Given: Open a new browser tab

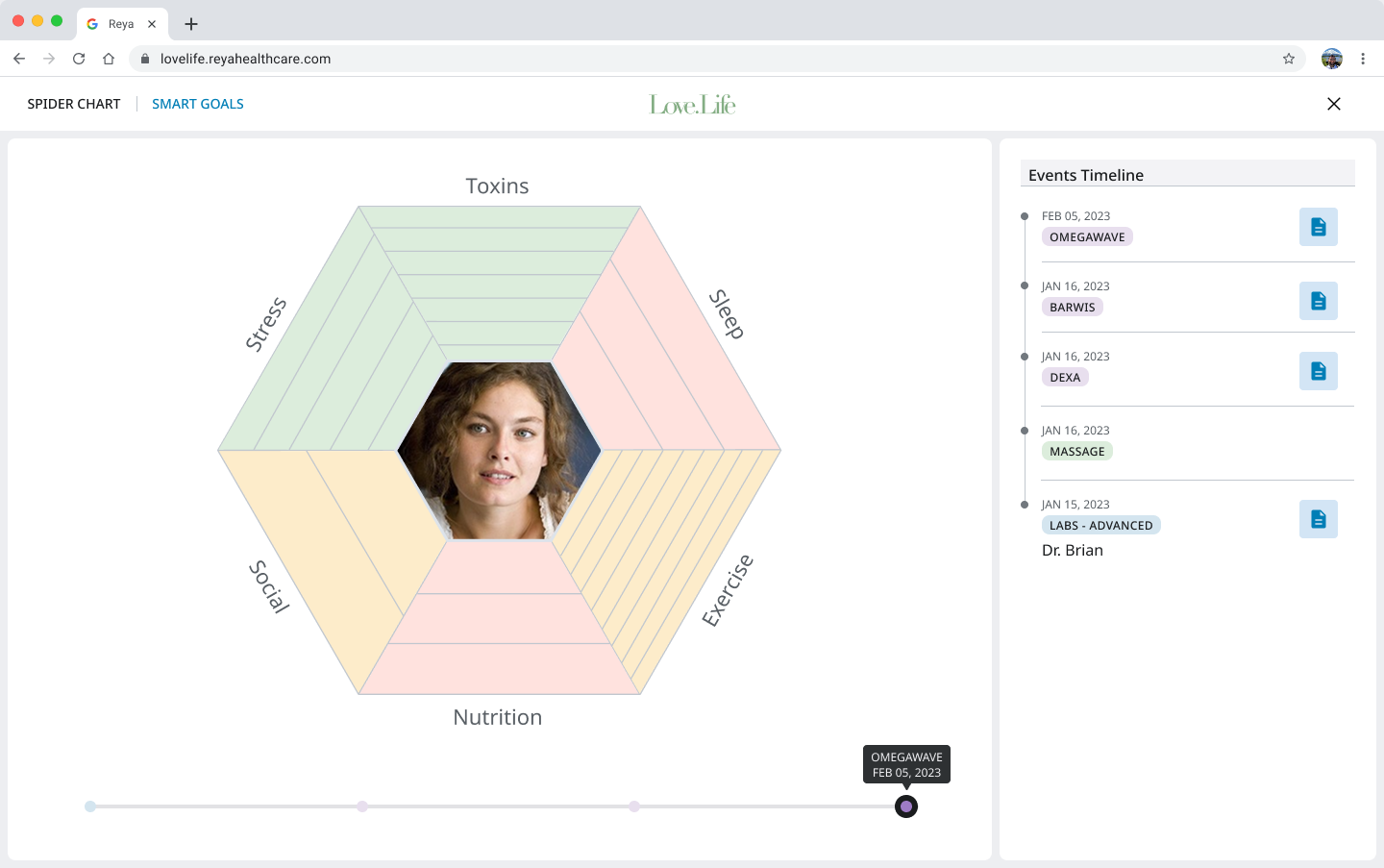Looking at the screenshot, I should 191,24.
